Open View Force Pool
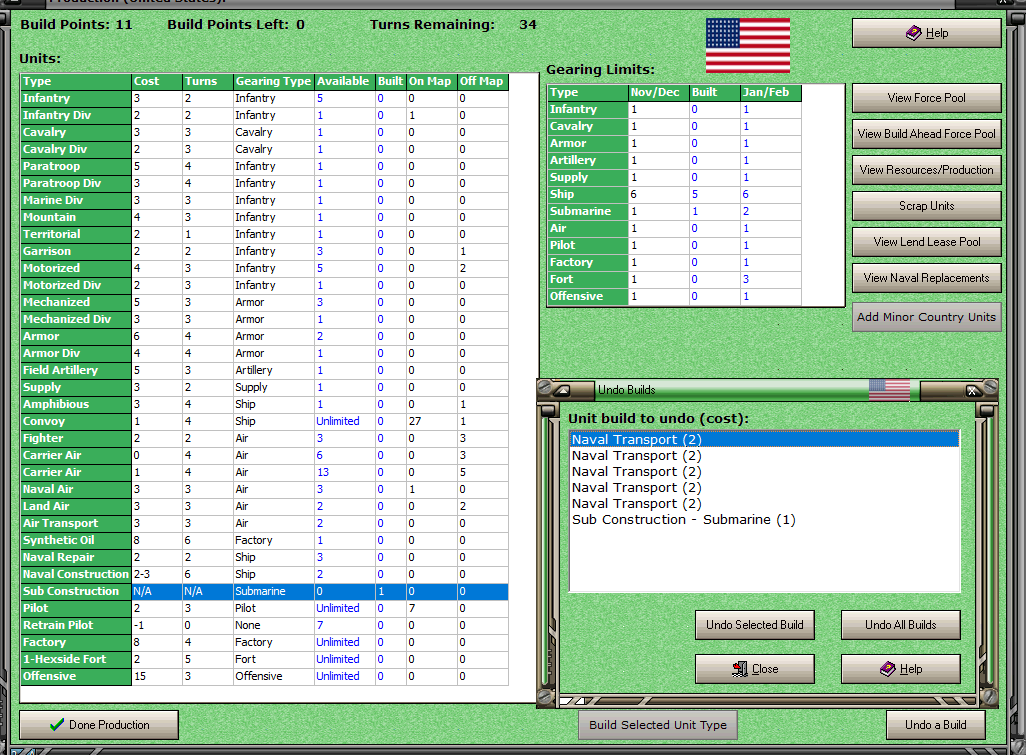Image resolution: width=1026 pixels, height=755 pixels. tap(926, 97)
